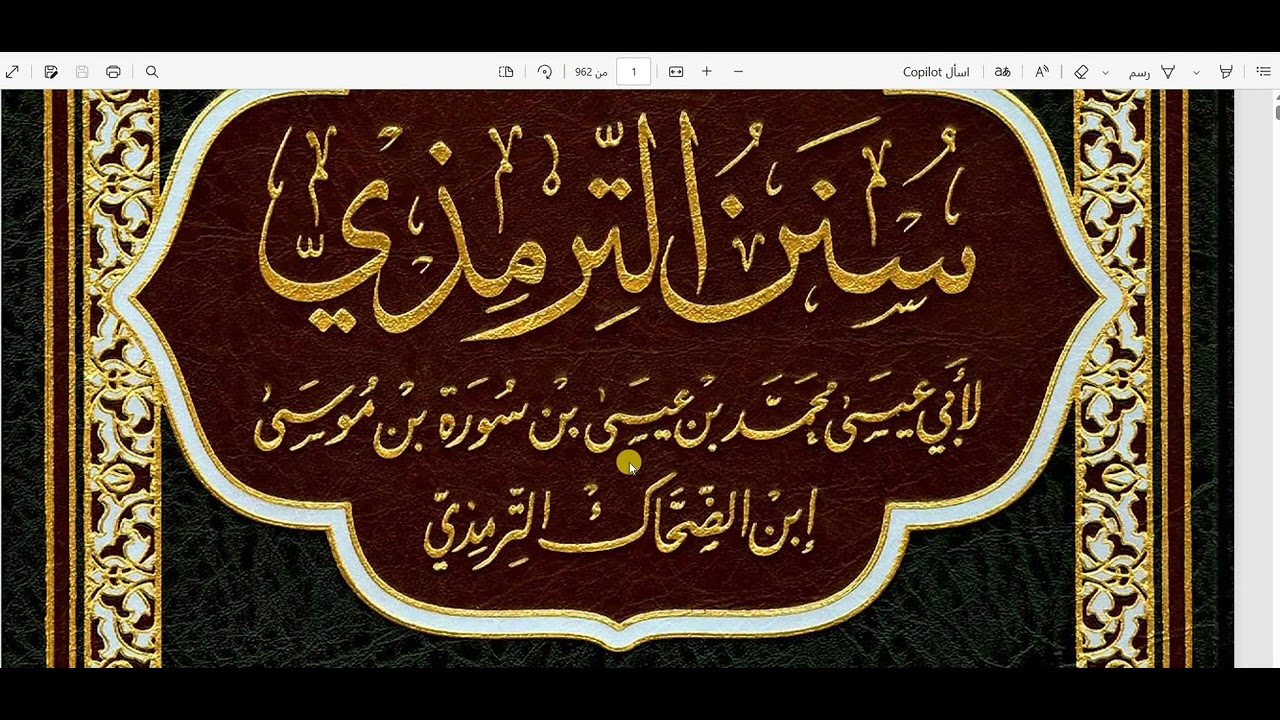The image size is (1280, 720).
Task: Enter full screen with the expand arrows icon
Action: 13,72
